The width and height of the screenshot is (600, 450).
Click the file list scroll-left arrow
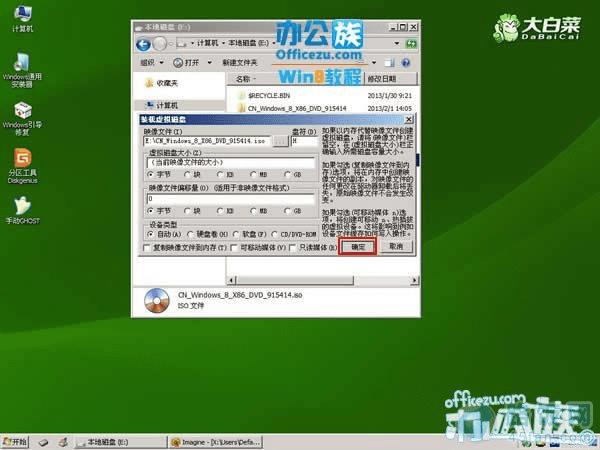click(231, 280)
